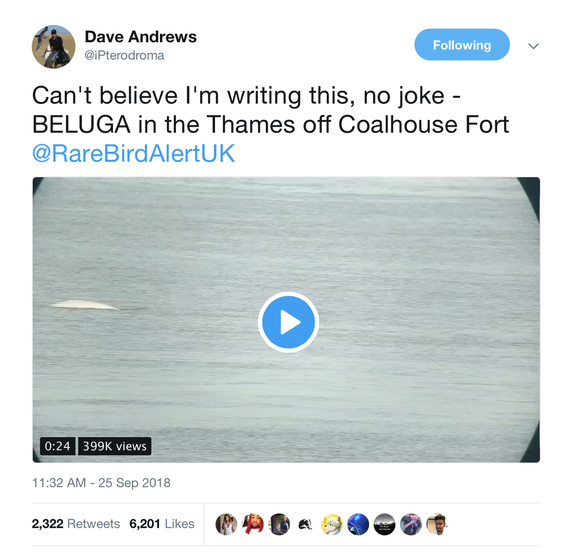Toggle the Following button off
Image resolution: width=569 pixels, height=554 pixels.
462,45
